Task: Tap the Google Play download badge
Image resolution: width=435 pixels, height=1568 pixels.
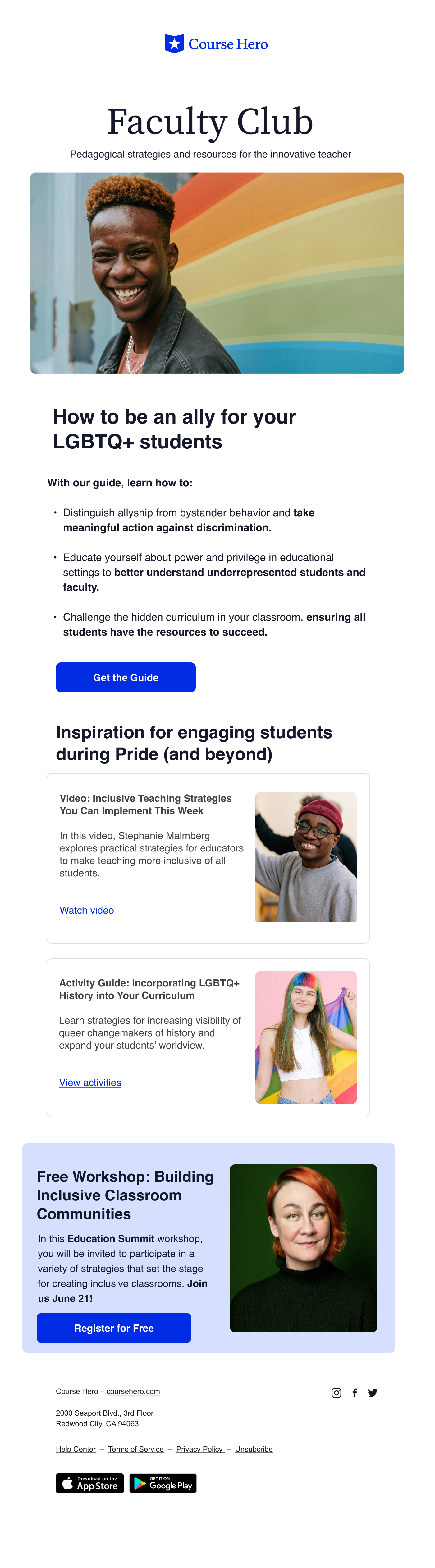Action: (x=163, y=1483)
